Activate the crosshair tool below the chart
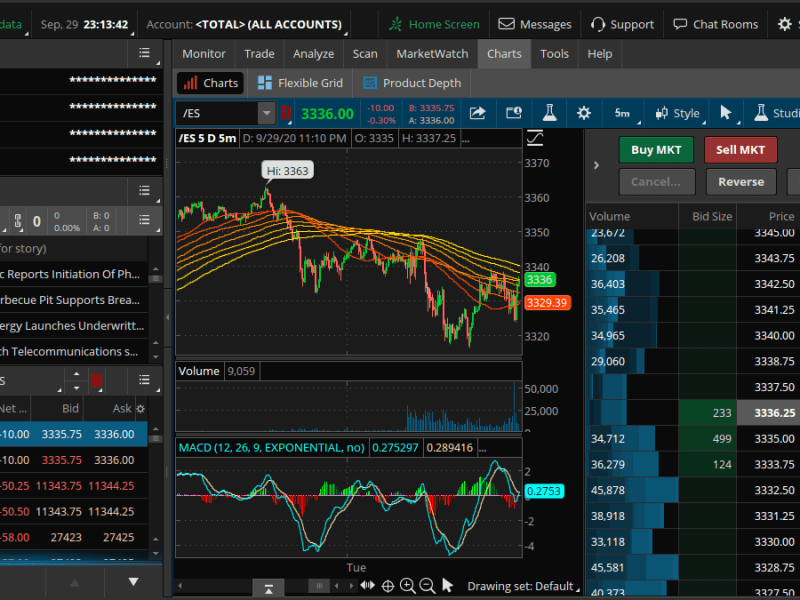 coord(389,585)
